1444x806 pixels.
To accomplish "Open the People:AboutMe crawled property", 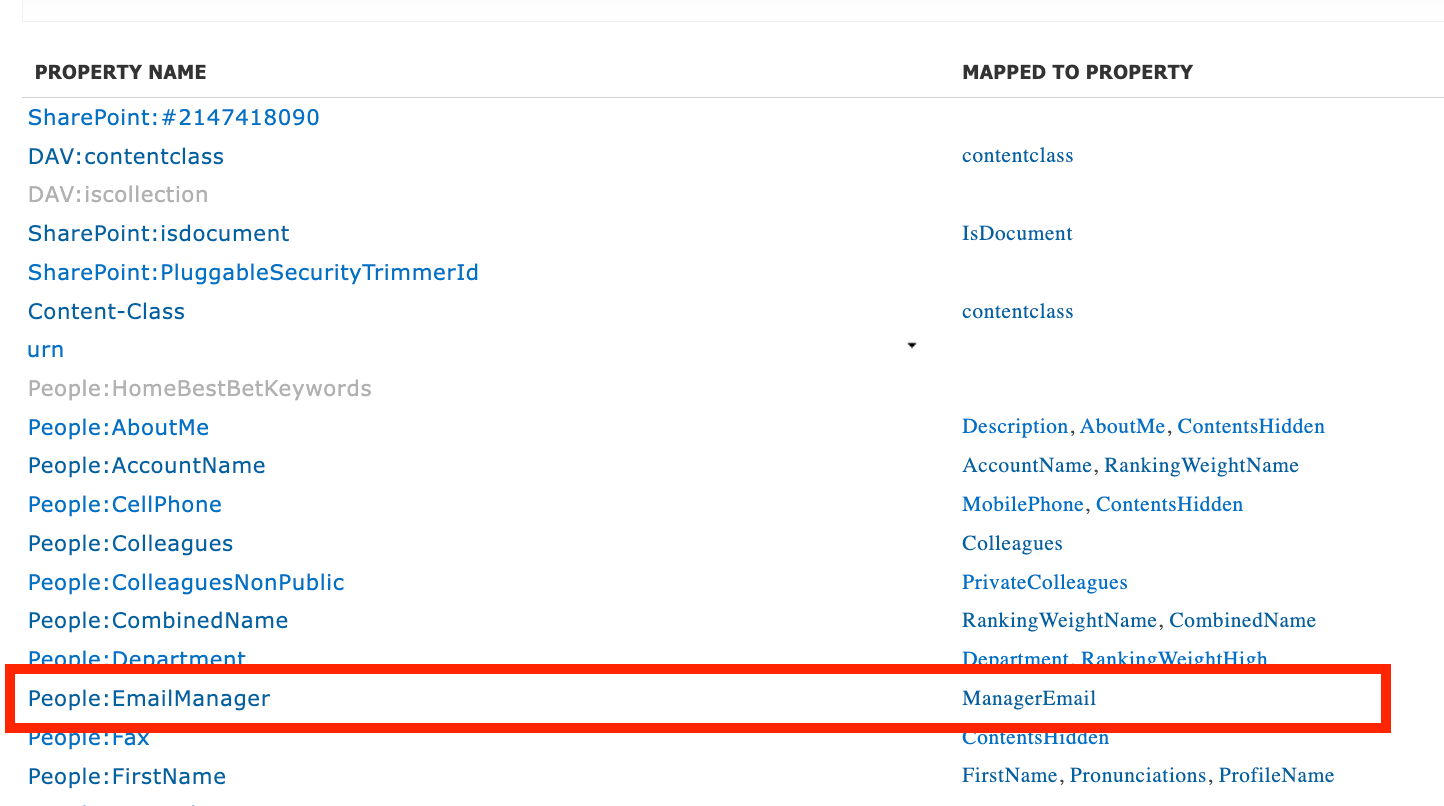I will [119, 427].
